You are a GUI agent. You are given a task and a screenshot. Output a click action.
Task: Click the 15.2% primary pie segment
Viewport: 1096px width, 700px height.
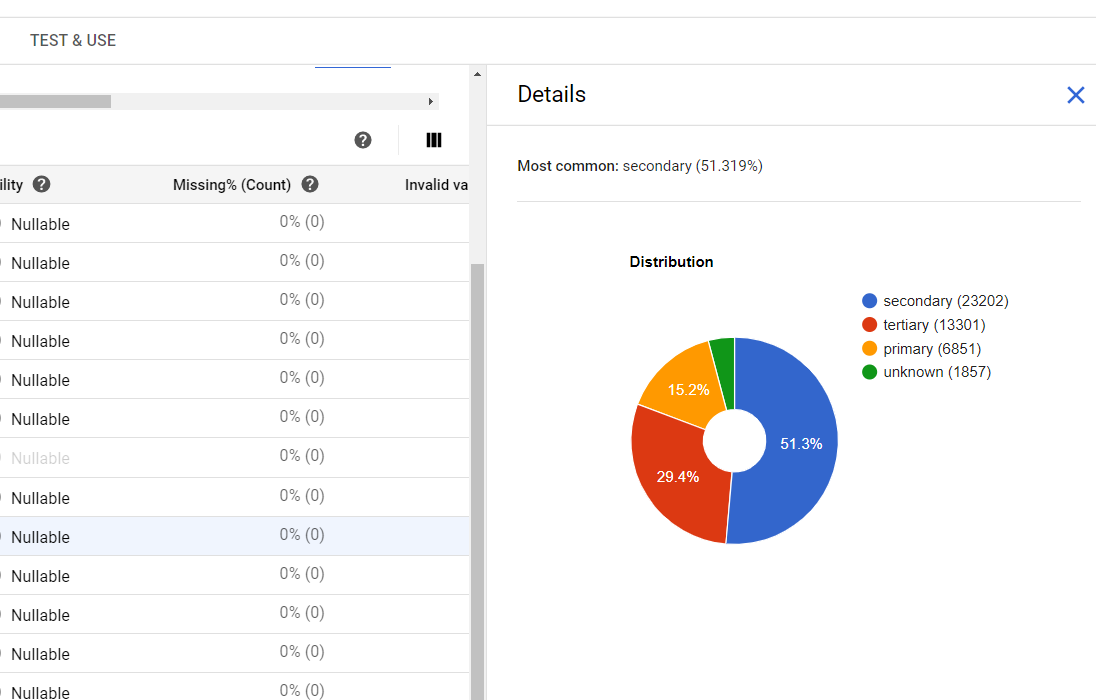(688, 389)
